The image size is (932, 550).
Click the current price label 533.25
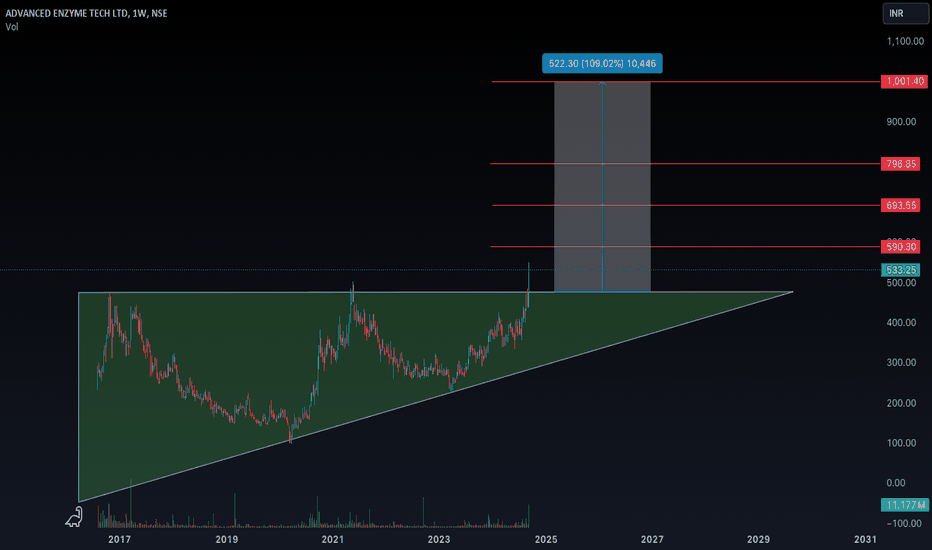coord(900,270)
